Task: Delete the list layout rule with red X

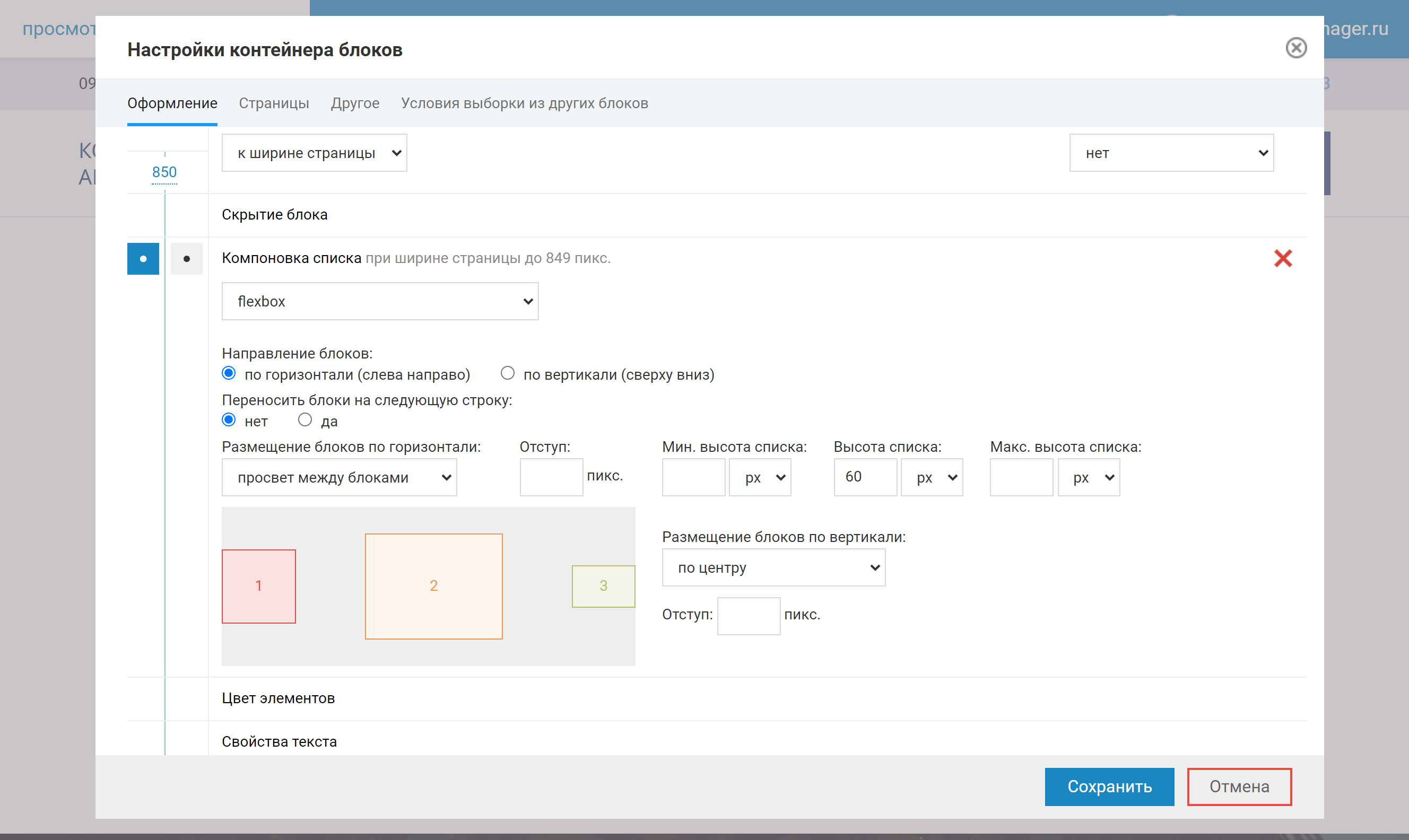Action: point(1282,258)
